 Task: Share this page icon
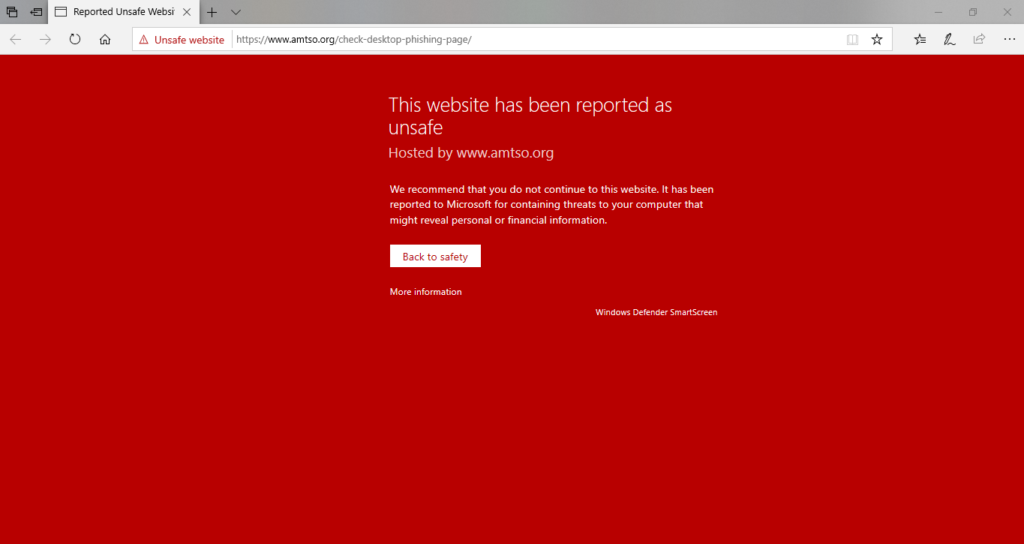pyautogui.click(x=979, y=39)
